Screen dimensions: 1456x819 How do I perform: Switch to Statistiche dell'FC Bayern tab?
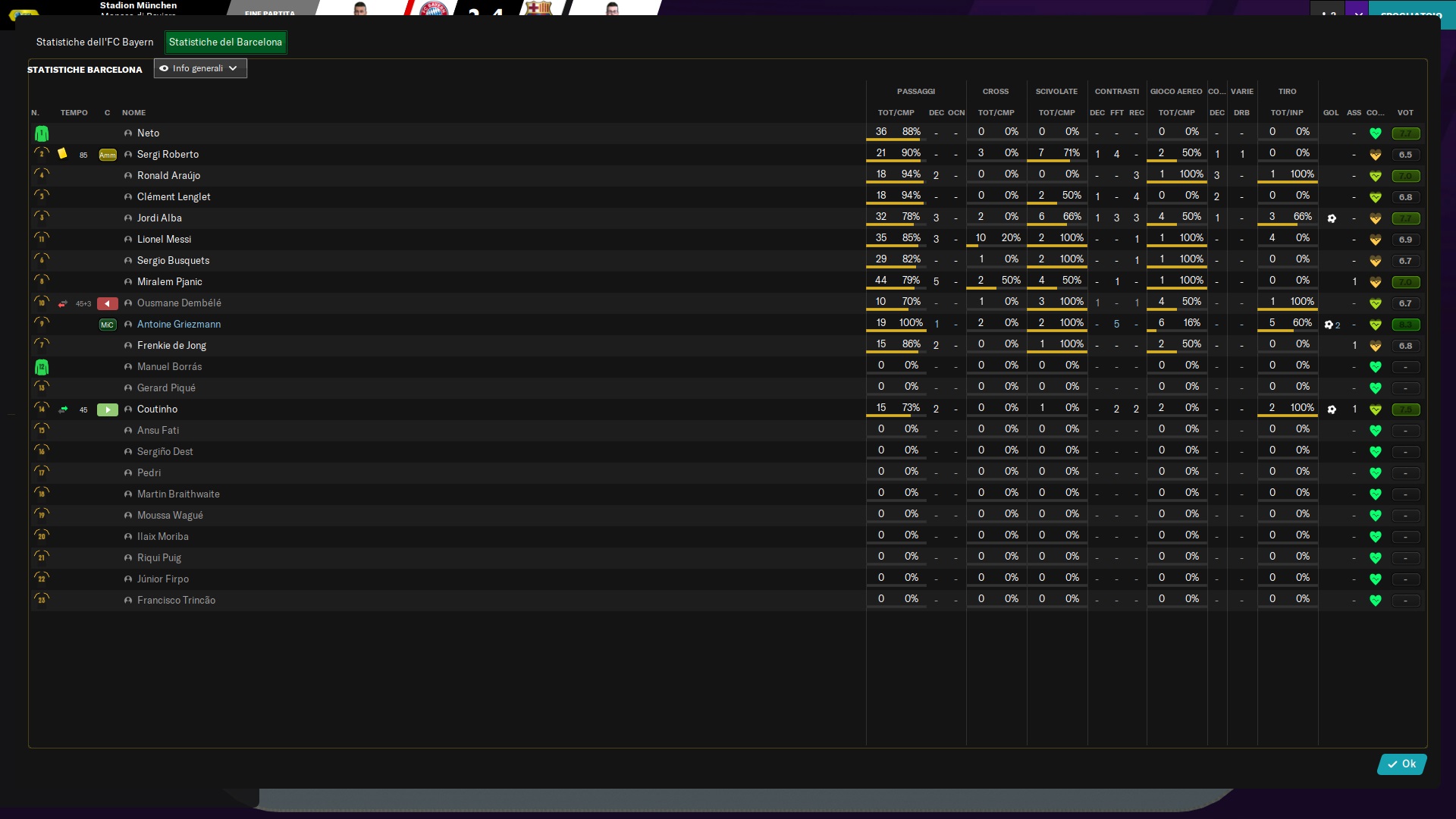pos(95,42)
